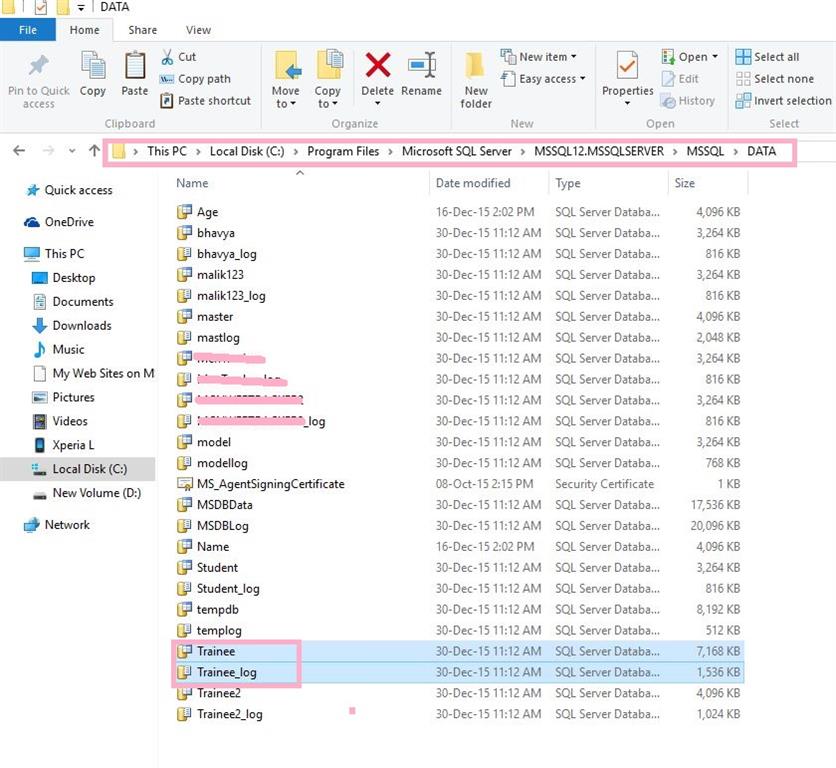The image size is (836, 768).
Task: Open the File tab
Action: coord(28,30)
